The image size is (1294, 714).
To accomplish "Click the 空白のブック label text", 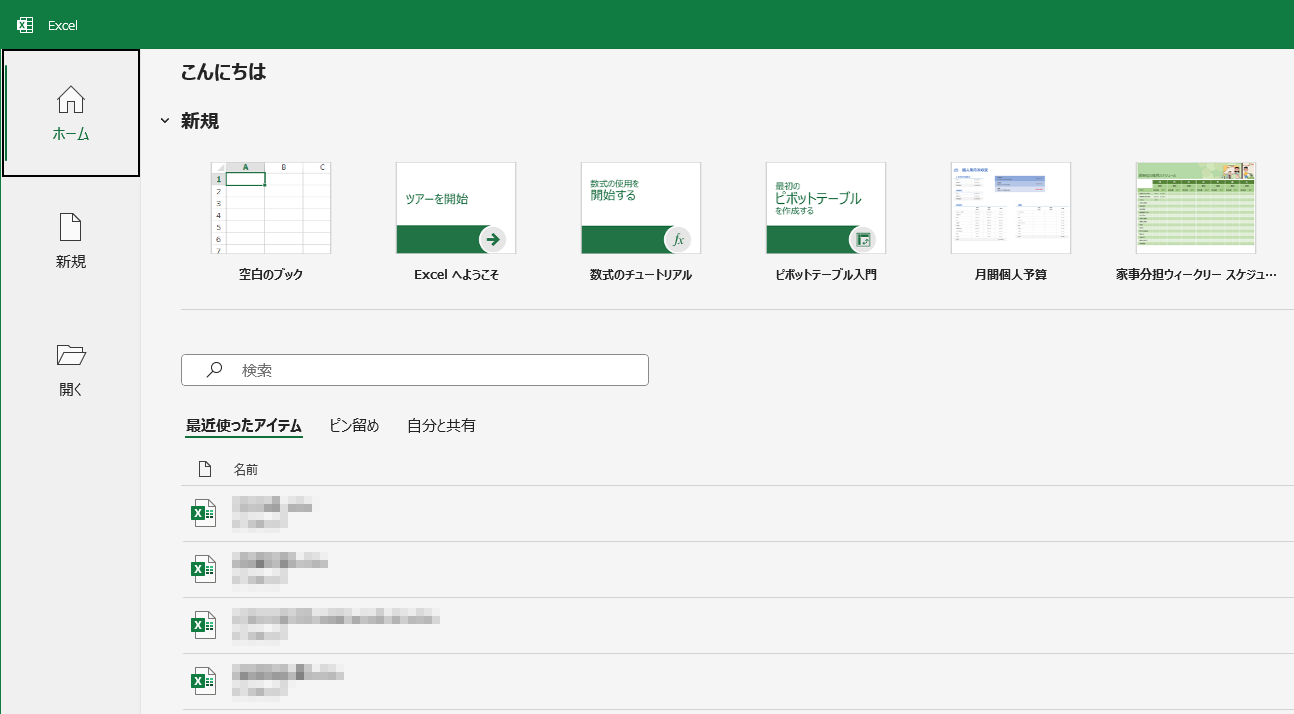I will (270, 273).
